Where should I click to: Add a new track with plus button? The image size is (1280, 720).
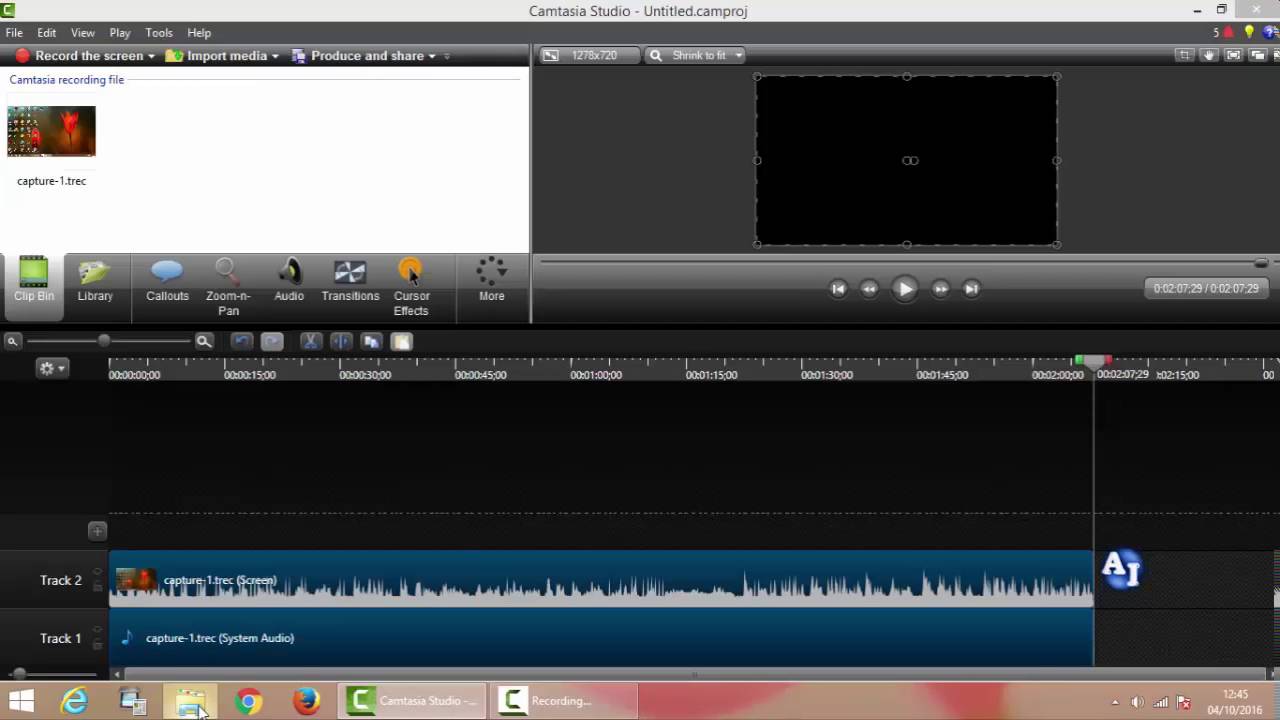pos(97,531)
